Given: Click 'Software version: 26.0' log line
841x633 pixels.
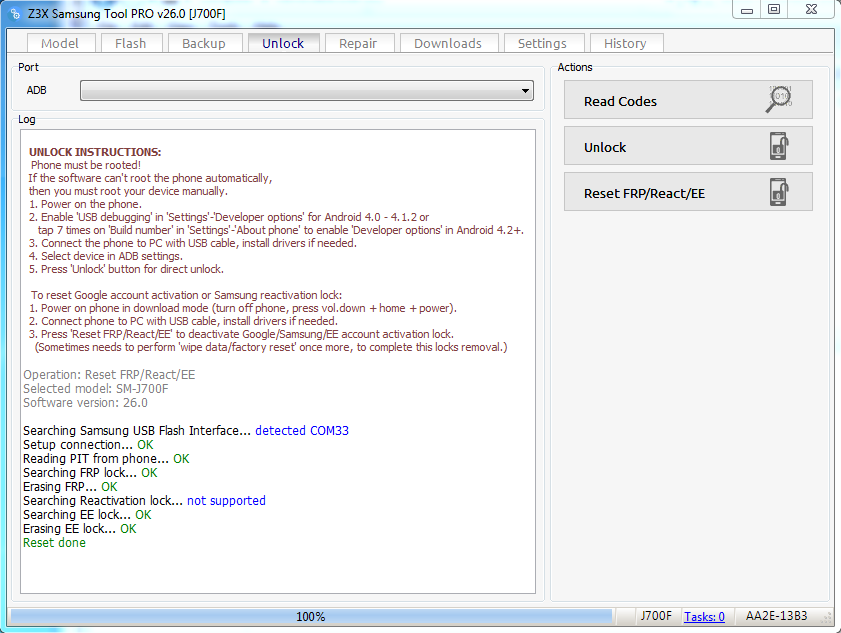Looking at the screenshot, I should click(x=85, y=403).
